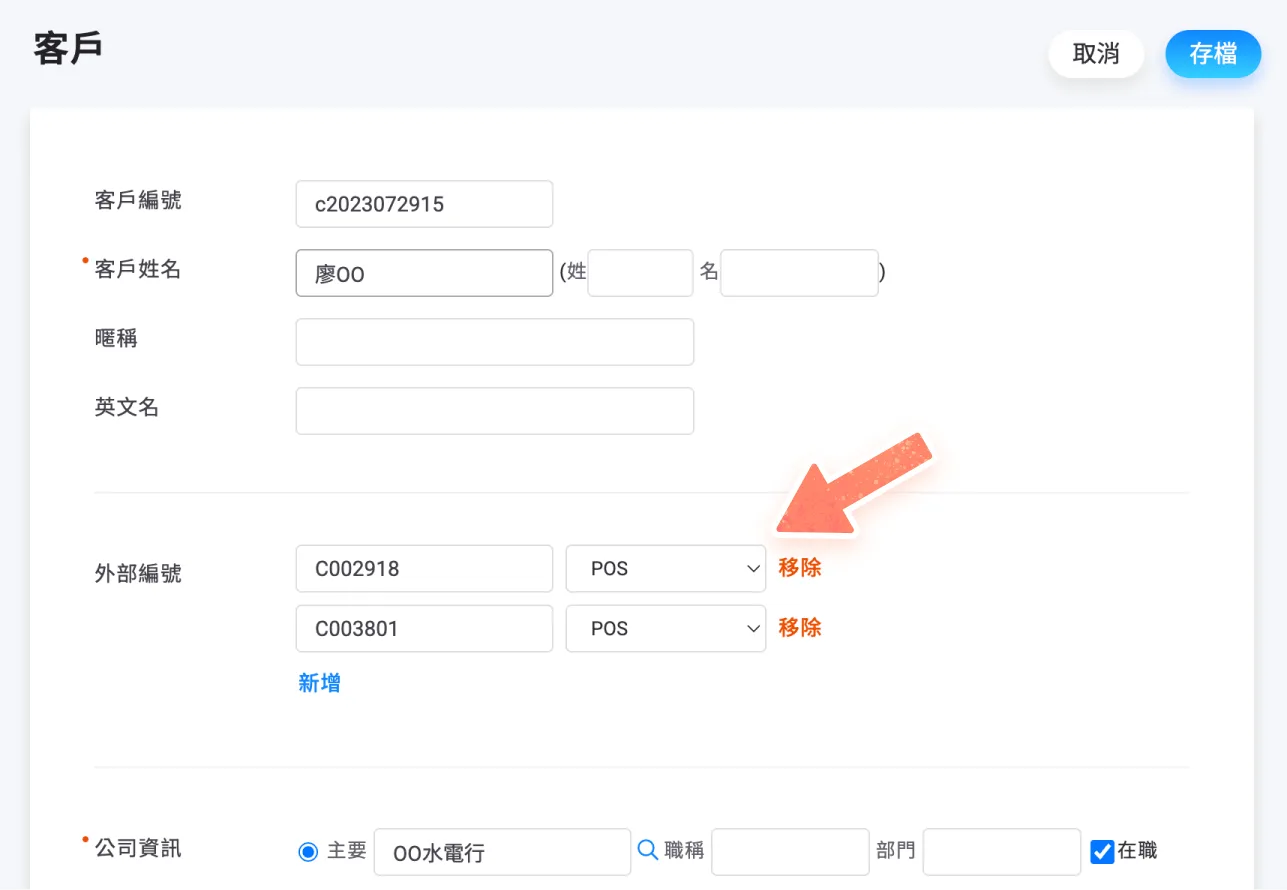Click the 暱稱 nickname input field

tap(495, 342)
